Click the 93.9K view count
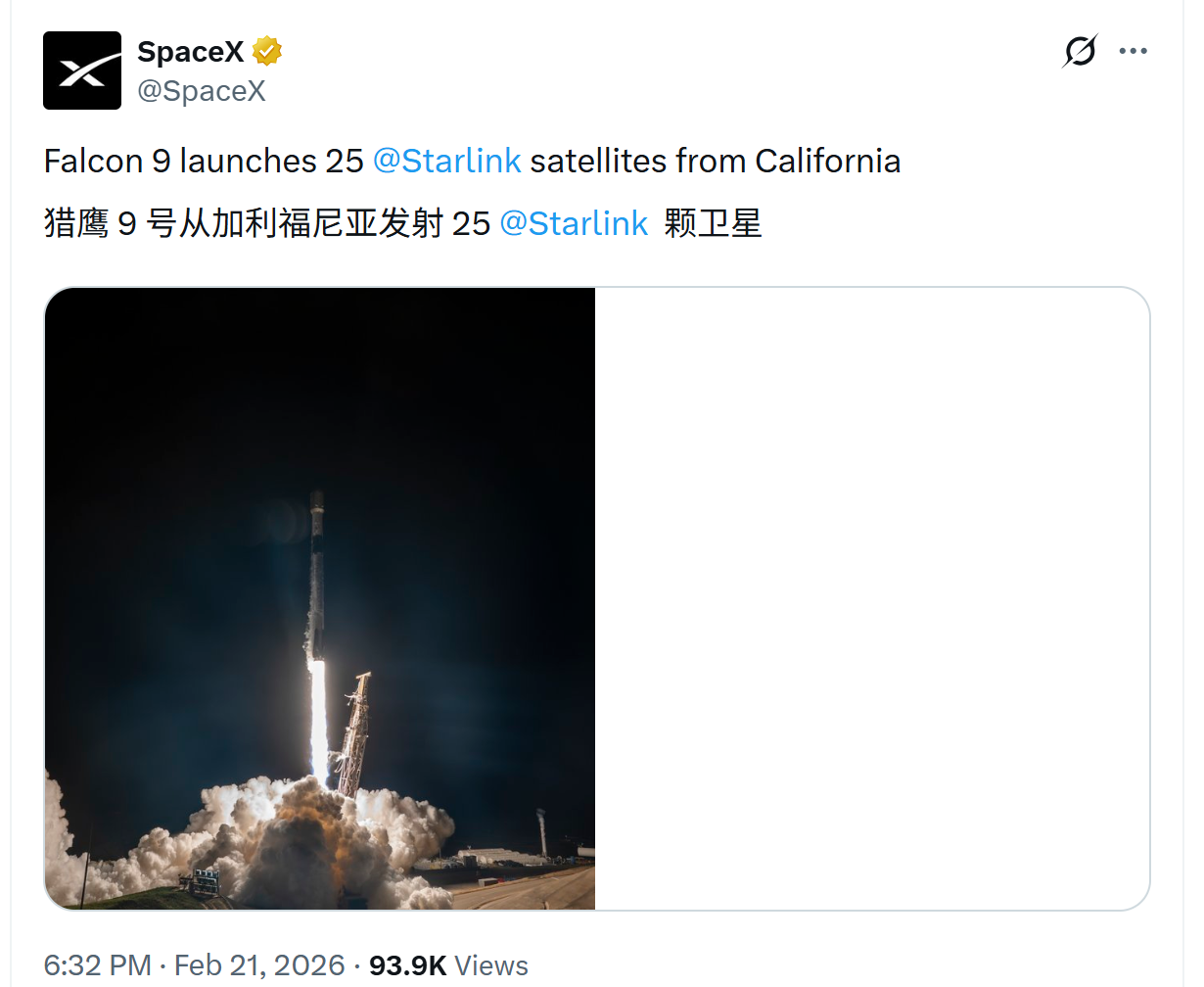Viewport: 1204px width, 987px height. click(407, 965)
